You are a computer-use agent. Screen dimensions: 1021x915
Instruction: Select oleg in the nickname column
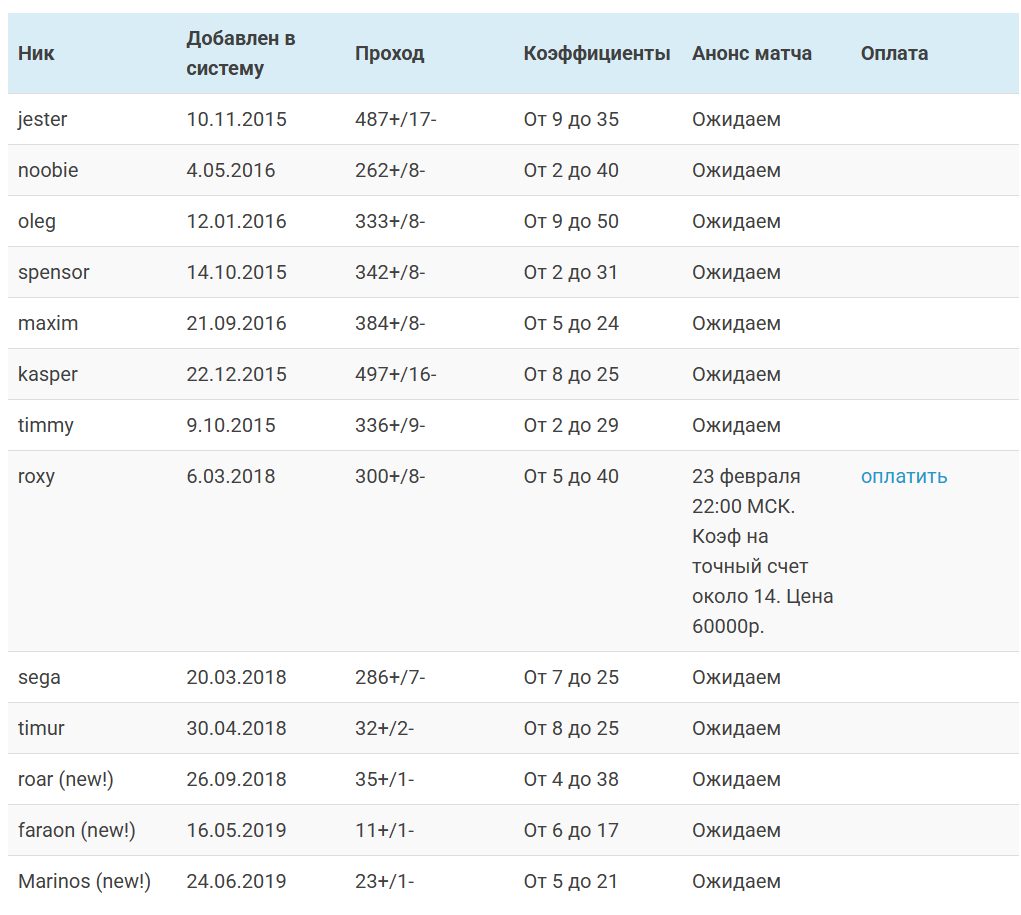click(x=36, y=221)
